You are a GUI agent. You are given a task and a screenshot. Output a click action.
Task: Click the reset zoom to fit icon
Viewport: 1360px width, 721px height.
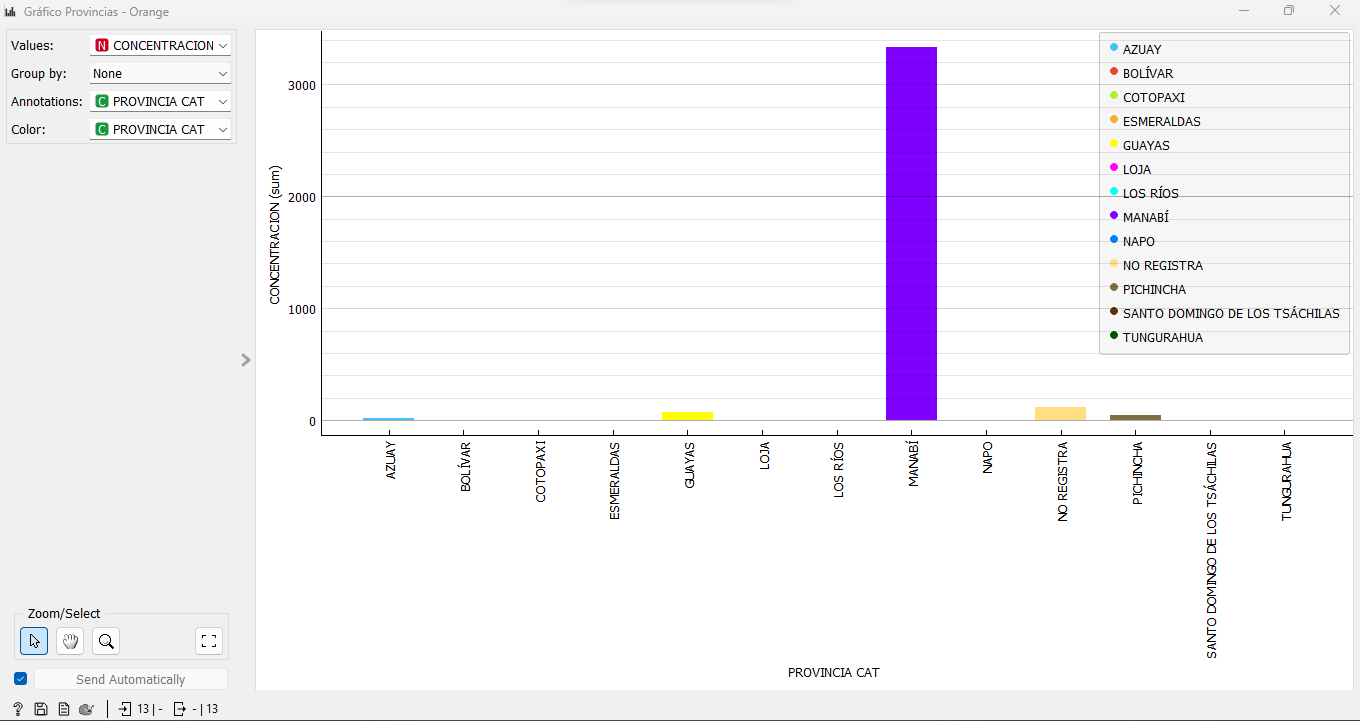coord(209,641)
